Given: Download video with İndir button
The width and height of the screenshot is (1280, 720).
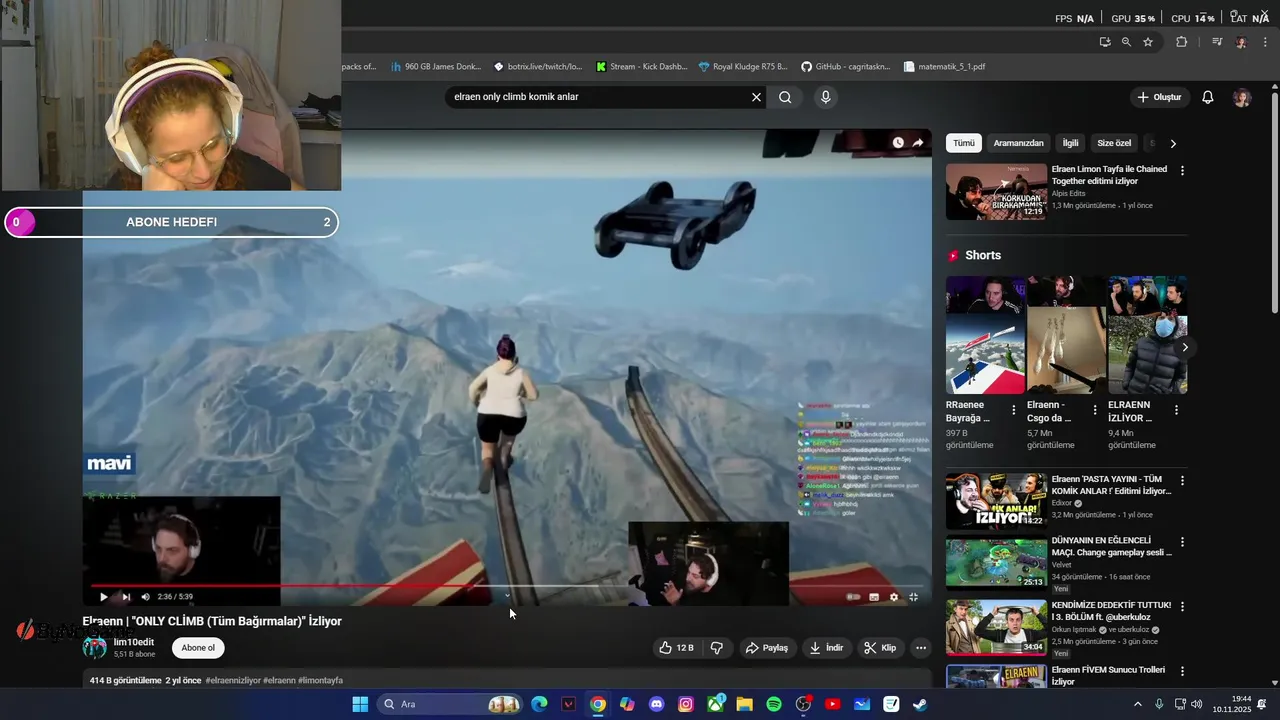Looking at the screenshot, I should tap(826, 648).
